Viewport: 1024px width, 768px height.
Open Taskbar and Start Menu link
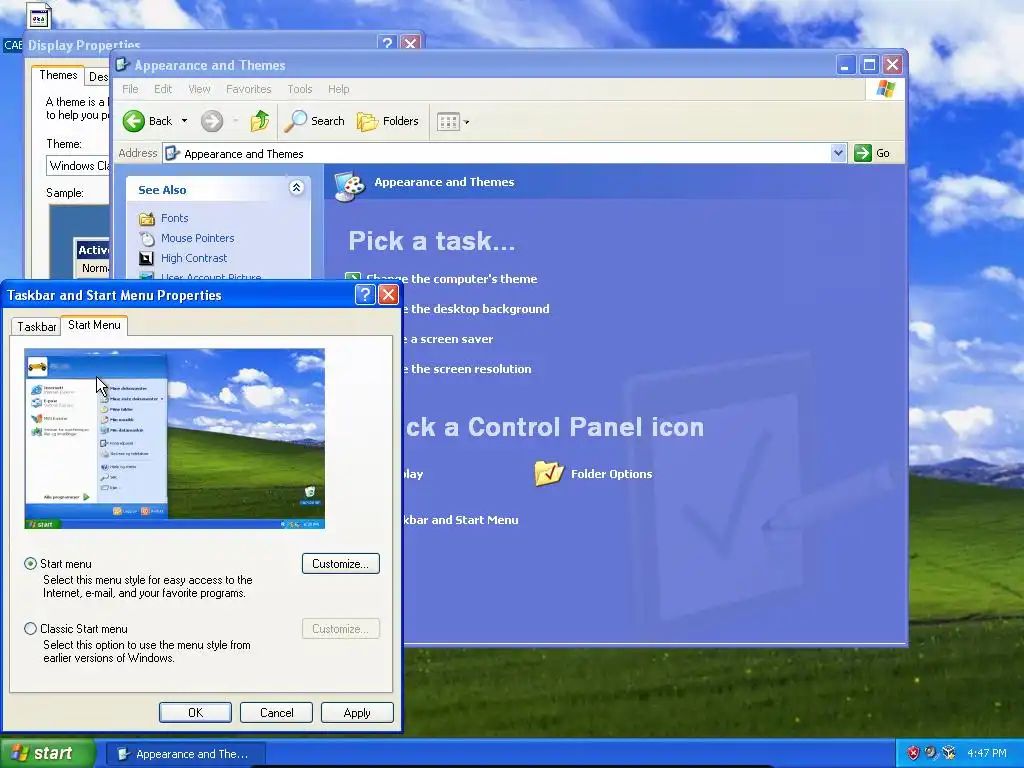461,520
